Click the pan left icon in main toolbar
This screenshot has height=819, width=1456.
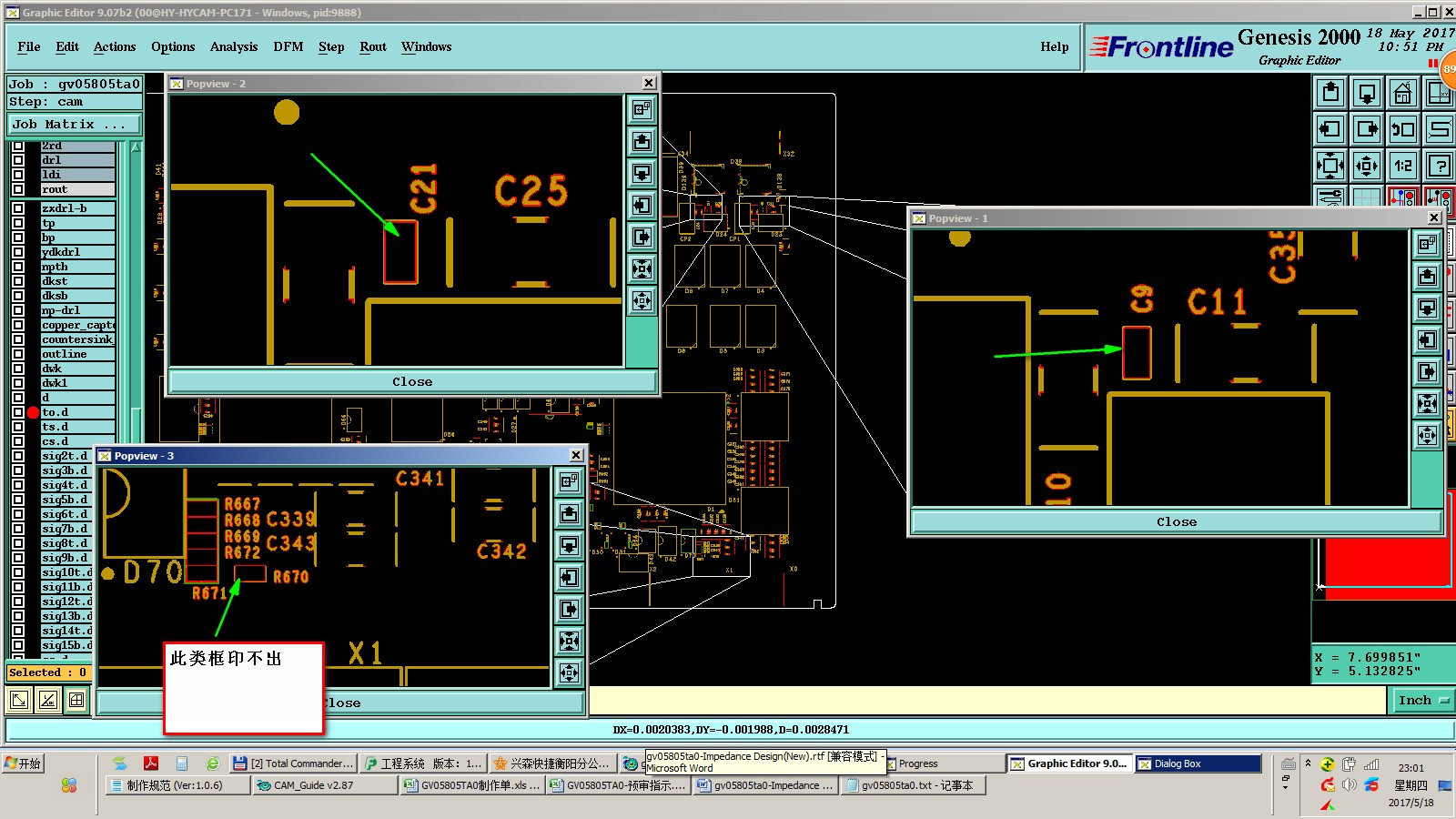tap(1330, 129)
